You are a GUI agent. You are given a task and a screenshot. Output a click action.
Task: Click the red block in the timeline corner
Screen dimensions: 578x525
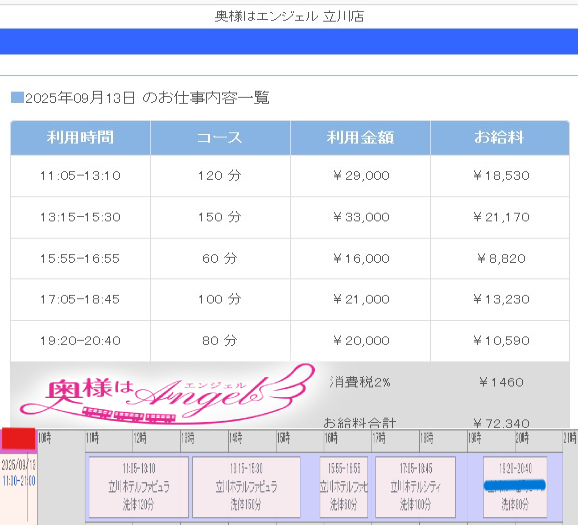pyautogui.click(x=18, y=439)
